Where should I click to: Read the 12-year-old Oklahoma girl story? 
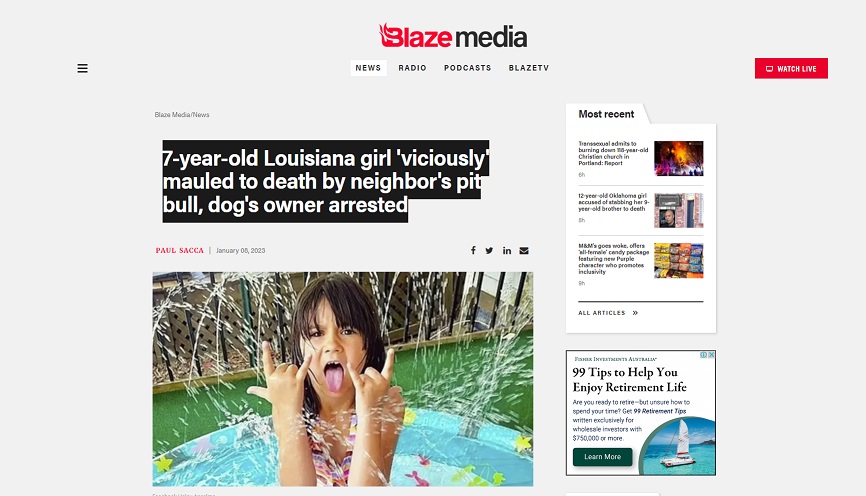pyautogui.click(x=613, y=202)
